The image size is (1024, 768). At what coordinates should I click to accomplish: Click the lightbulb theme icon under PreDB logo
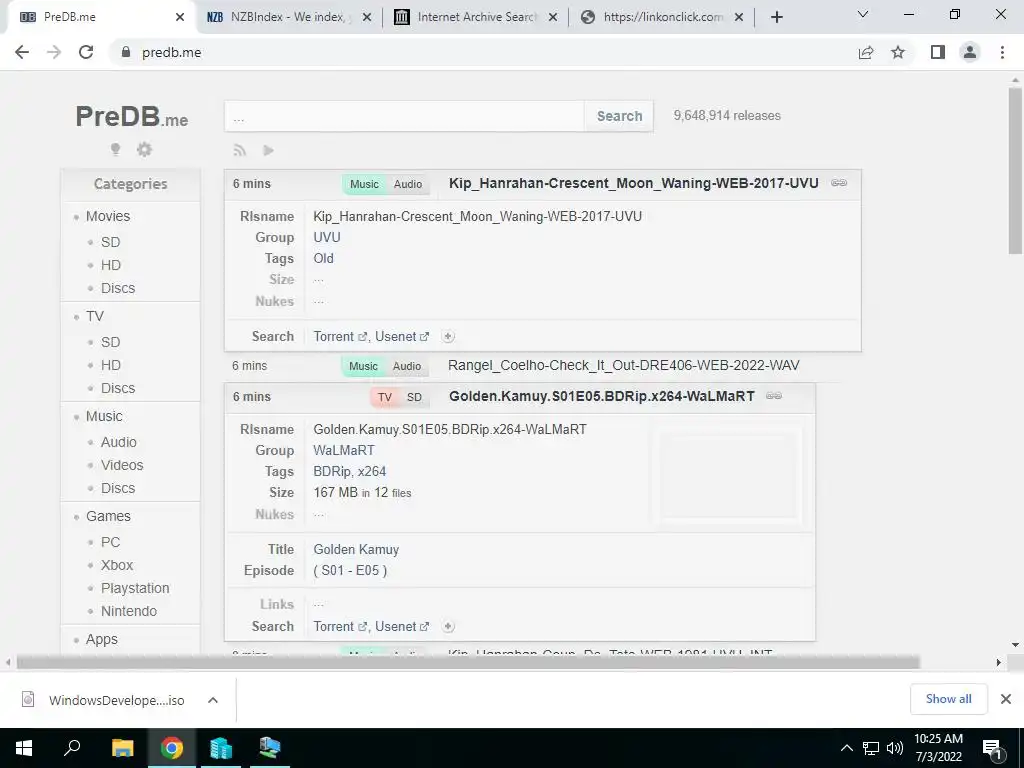(116, 150)
